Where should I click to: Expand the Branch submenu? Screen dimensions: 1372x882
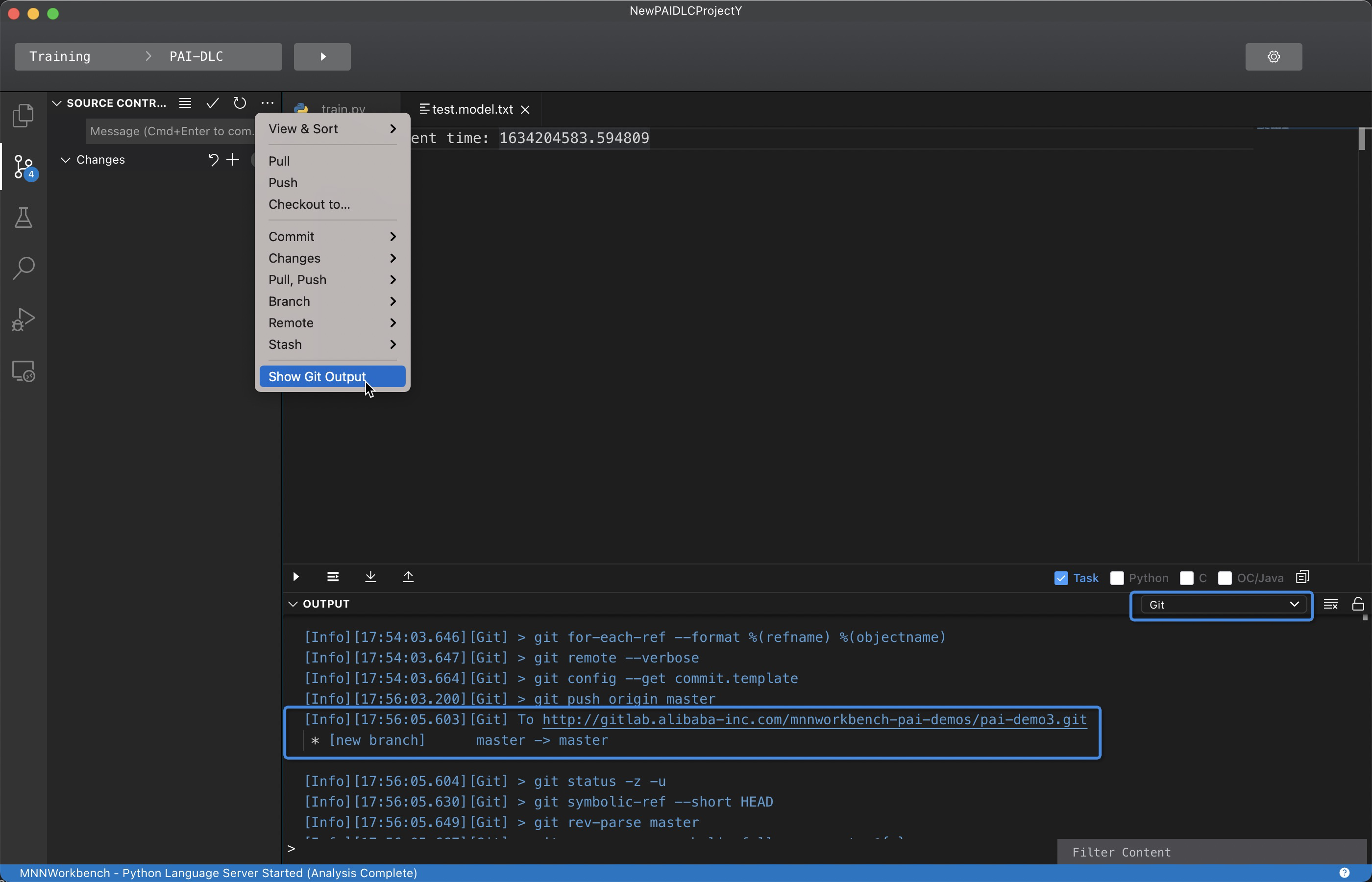tap(332, 301)
